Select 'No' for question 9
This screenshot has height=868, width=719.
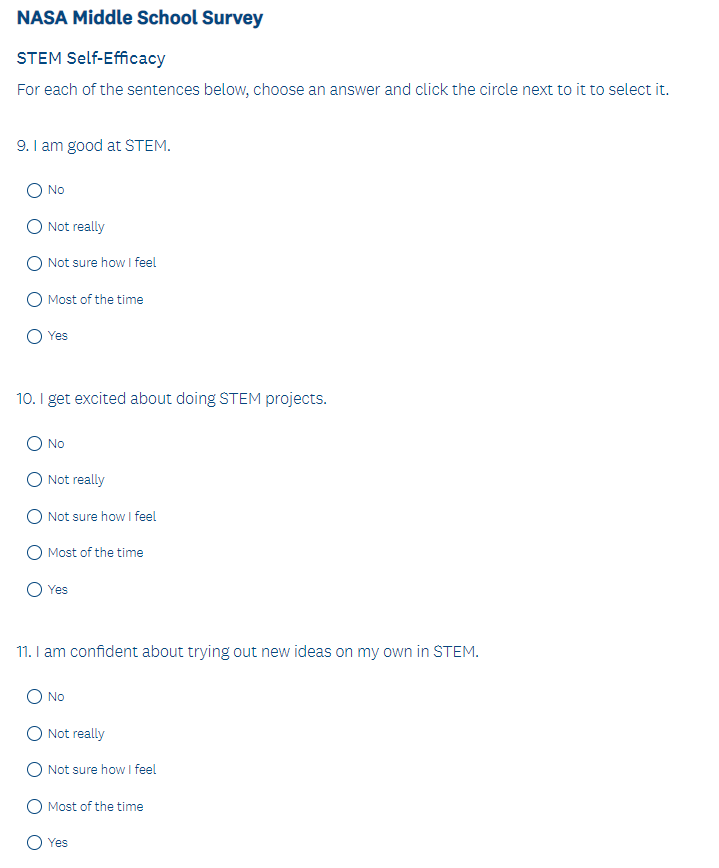pyautogui.click(x=35, y=190)
